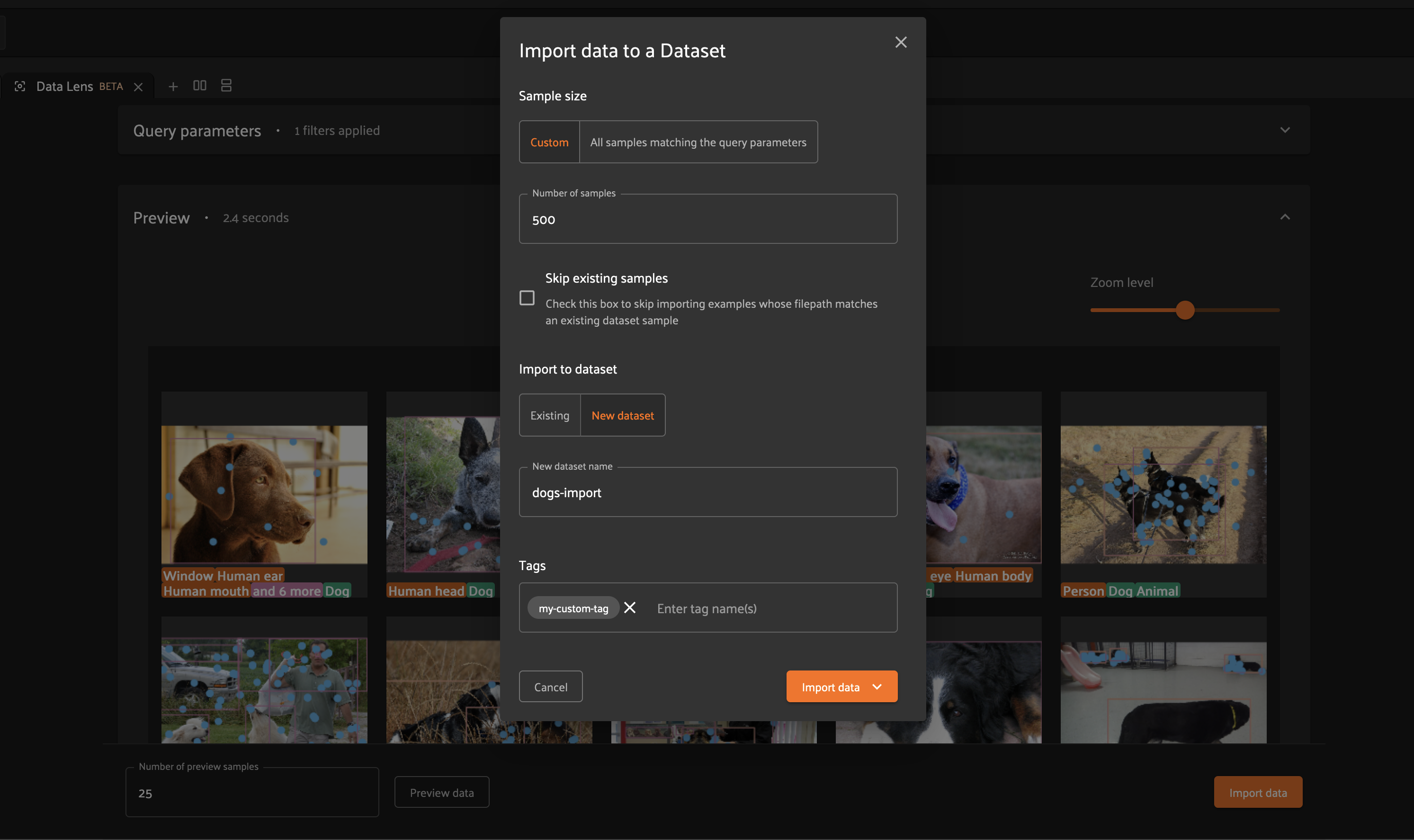
Task: Click the New dataset name field
Action: [x=707, y=492]
